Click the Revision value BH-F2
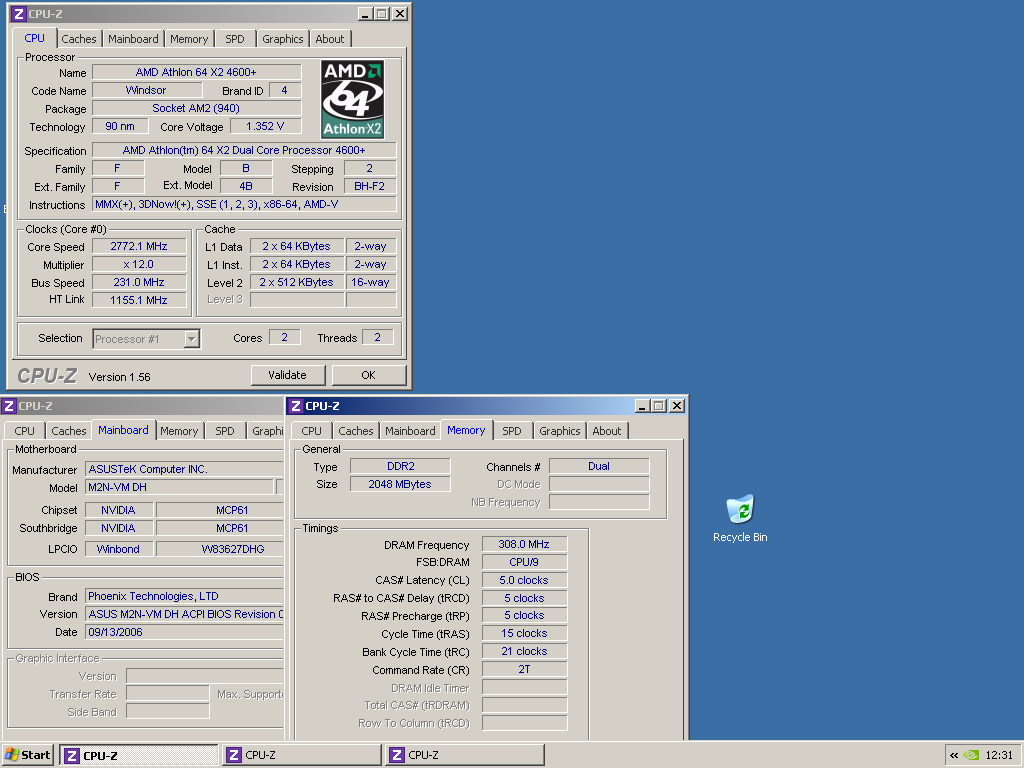 pyautogui.click(x=370, y=186)
